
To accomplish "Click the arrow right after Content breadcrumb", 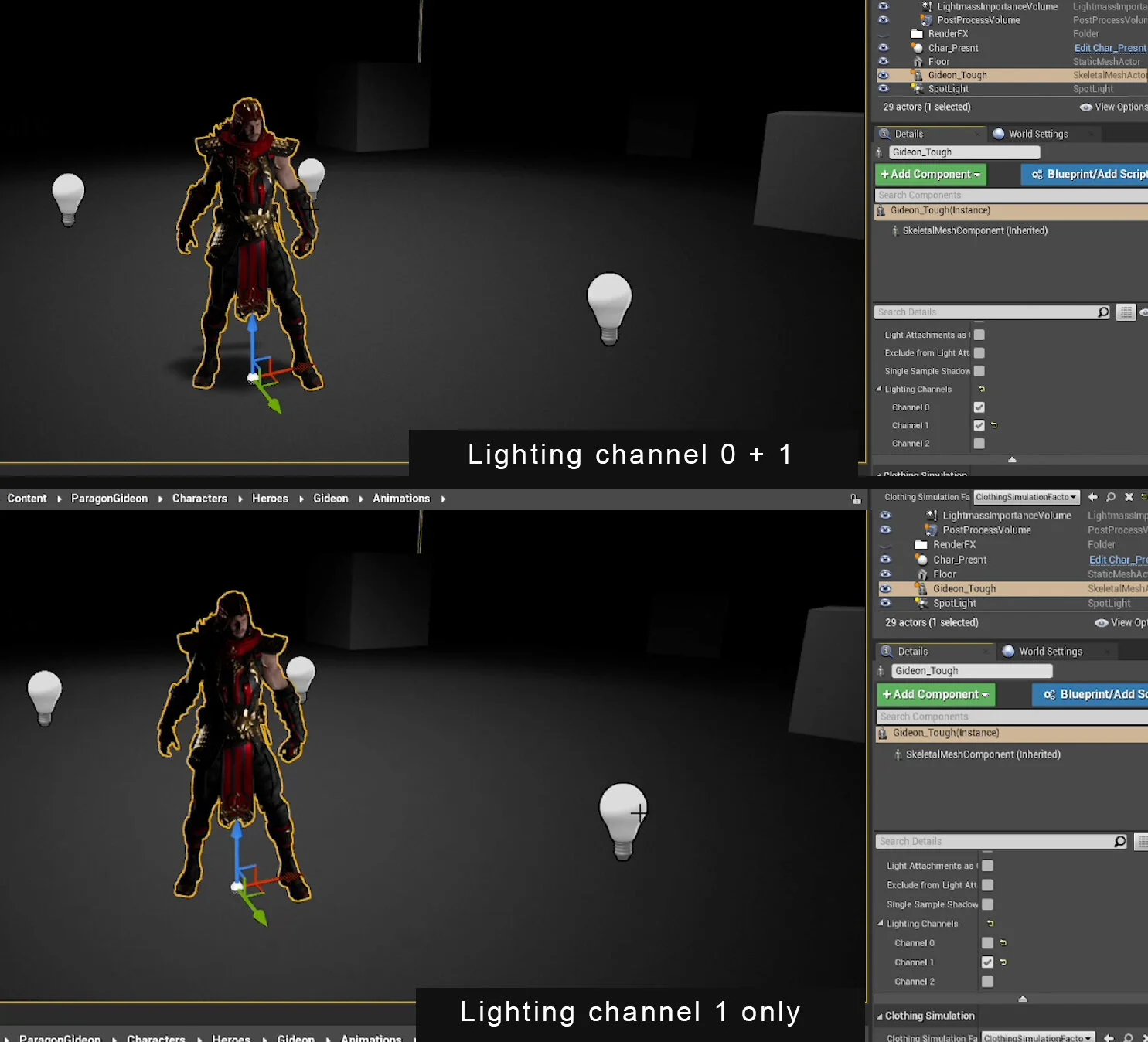I will pos(60,499).
